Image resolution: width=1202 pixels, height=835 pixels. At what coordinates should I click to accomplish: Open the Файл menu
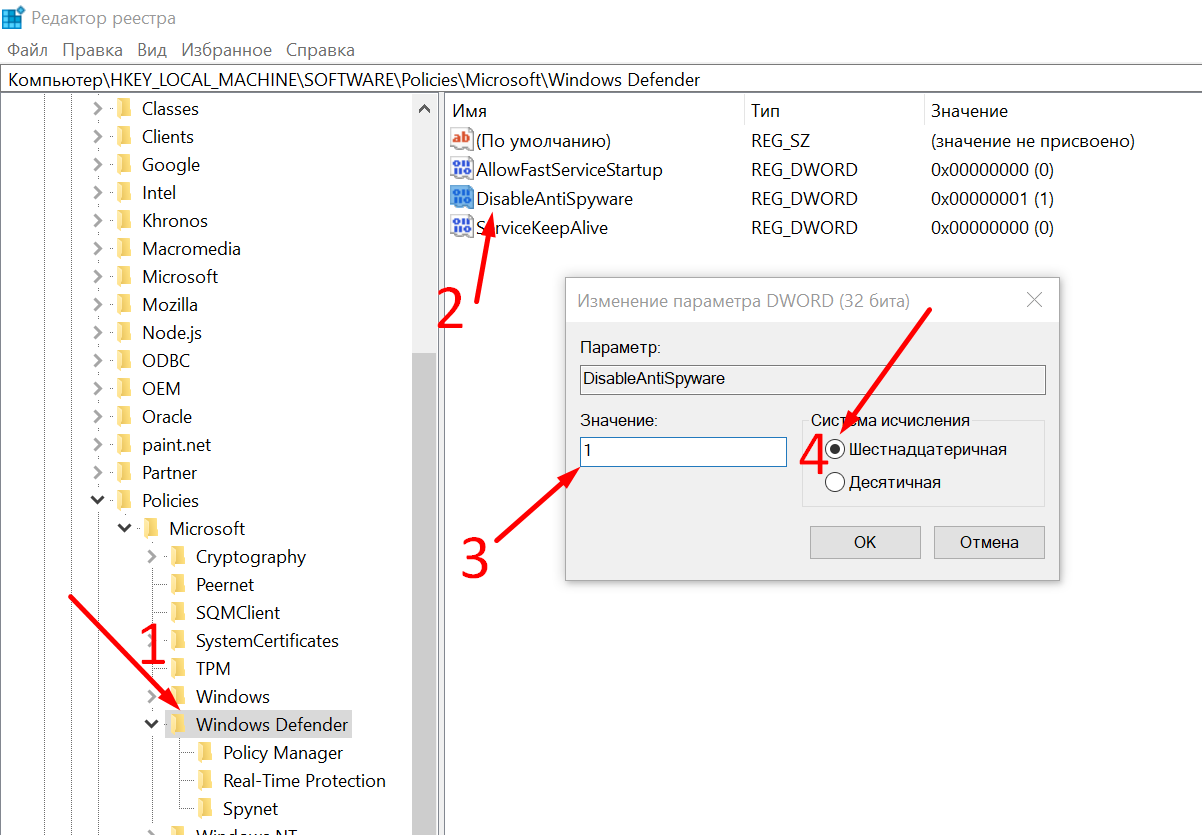[27, 50]
